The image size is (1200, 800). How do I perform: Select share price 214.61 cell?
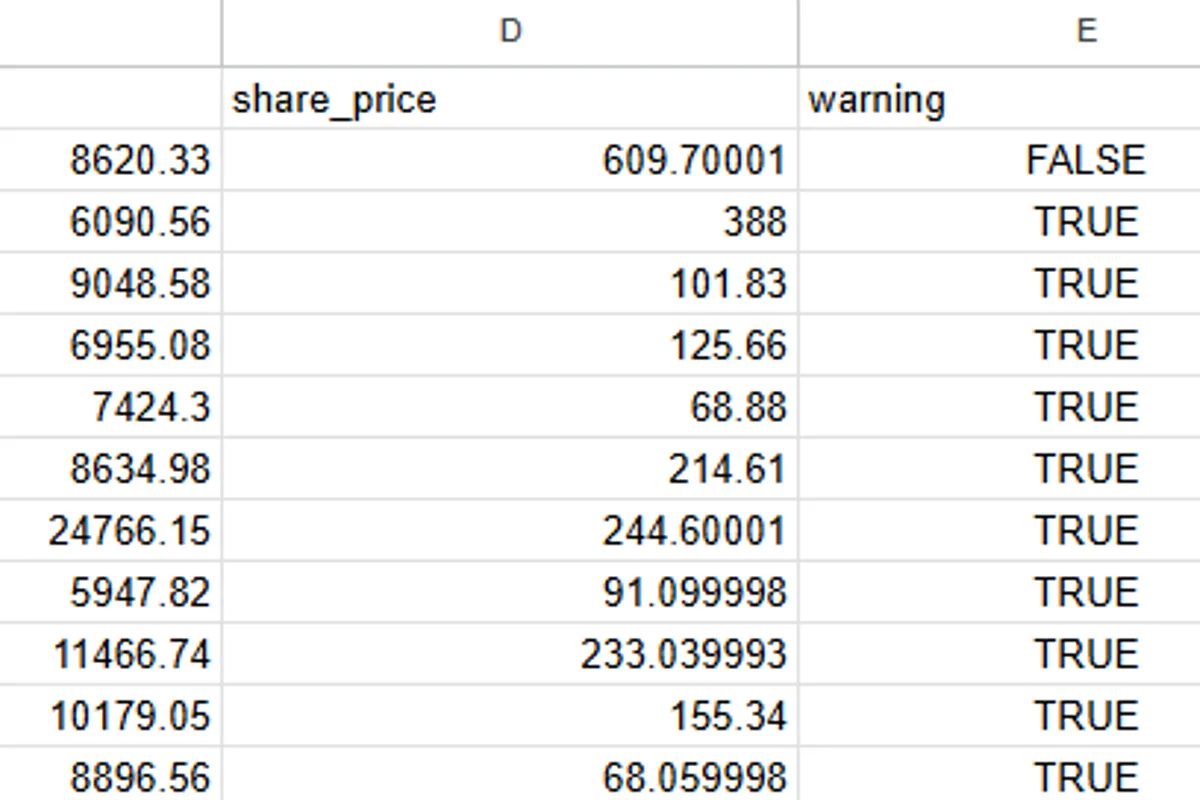click(510, 469)
